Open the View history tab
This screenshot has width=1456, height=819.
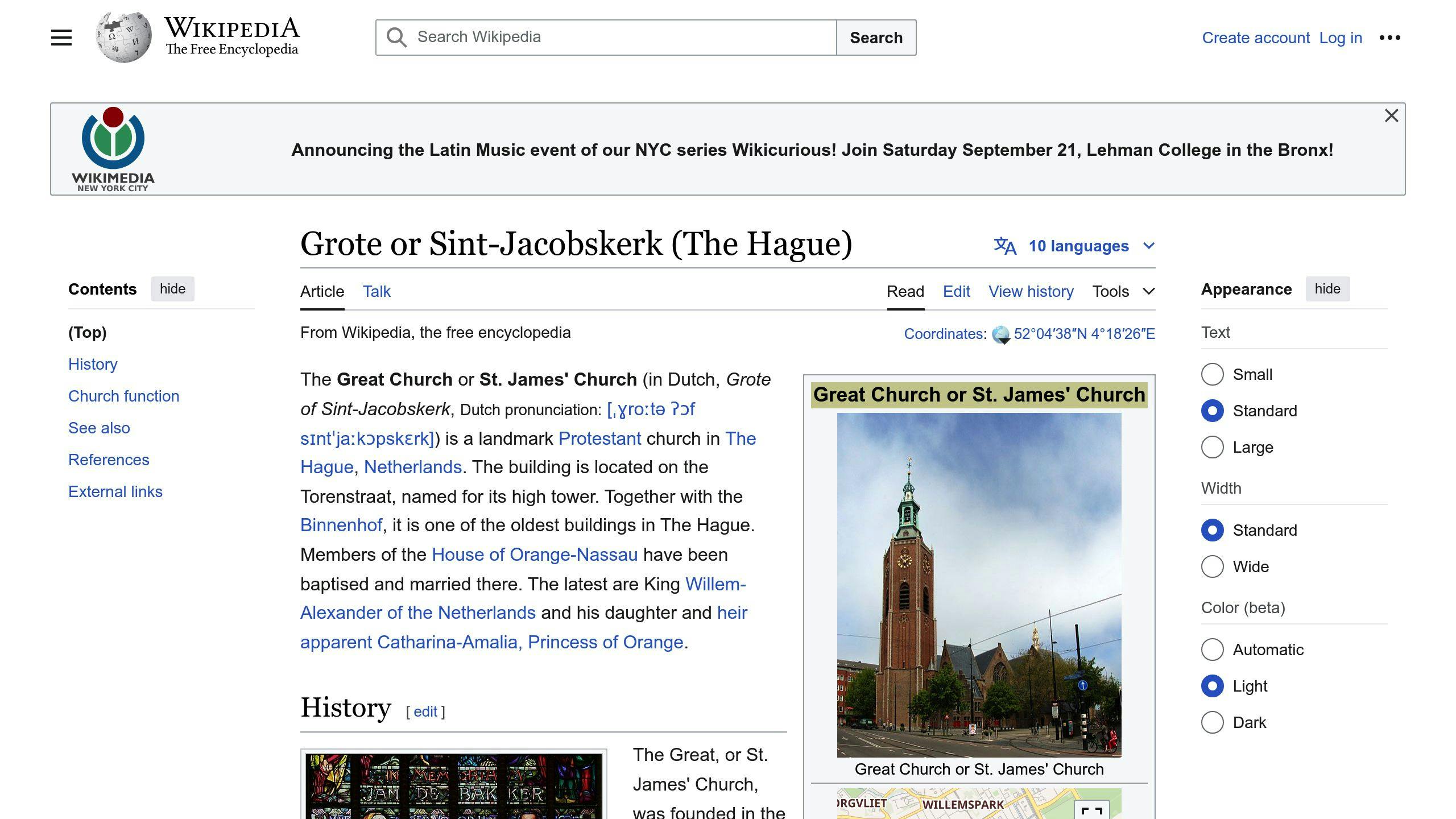click(1031, 291)
